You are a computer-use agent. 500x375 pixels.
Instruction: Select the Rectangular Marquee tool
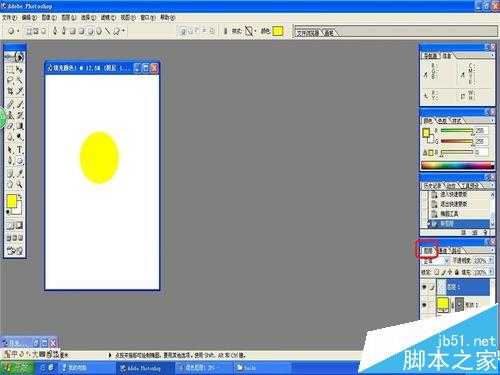[10, 69]
